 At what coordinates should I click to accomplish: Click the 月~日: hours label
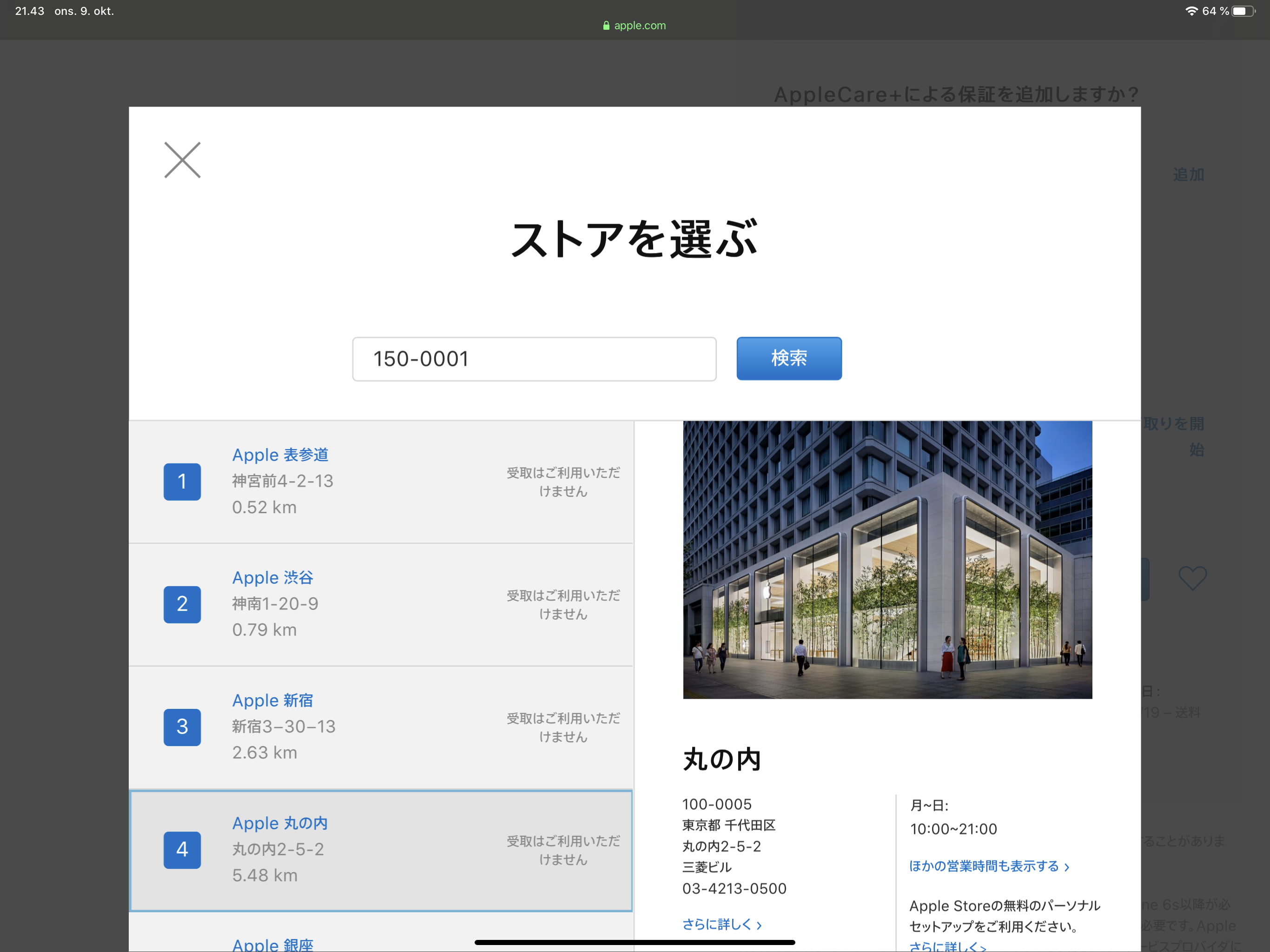pyautogui.click(x=929, y=806)
